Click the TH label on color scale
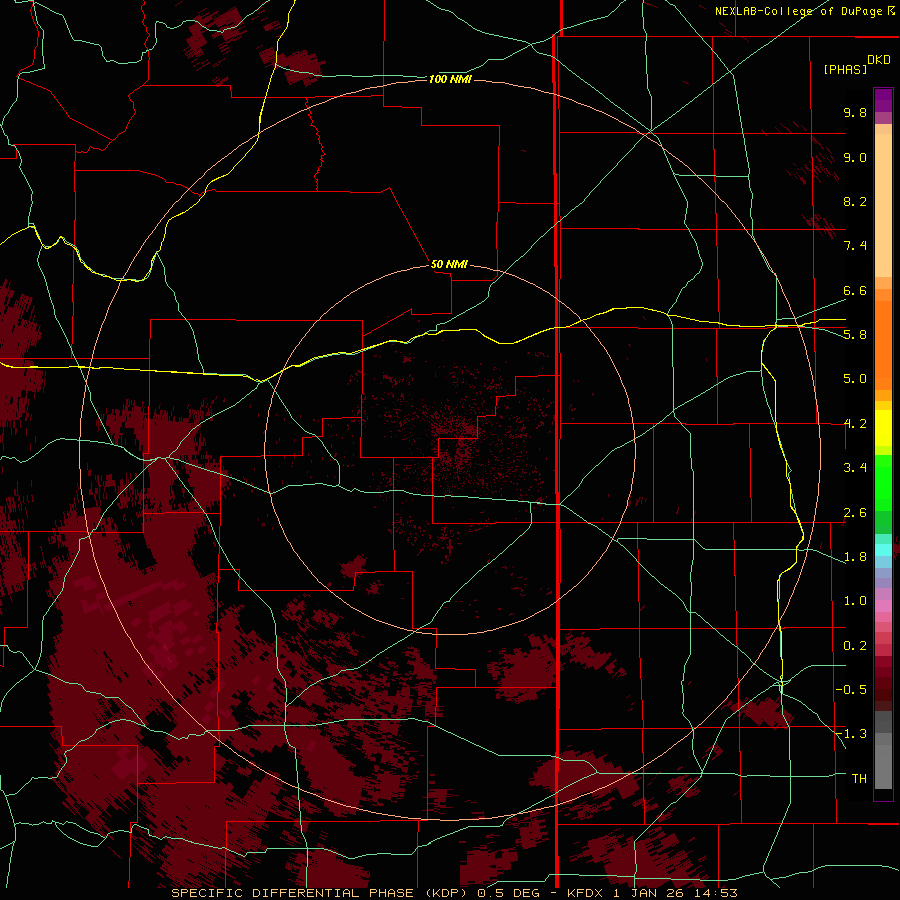 (x=859, y=779)
